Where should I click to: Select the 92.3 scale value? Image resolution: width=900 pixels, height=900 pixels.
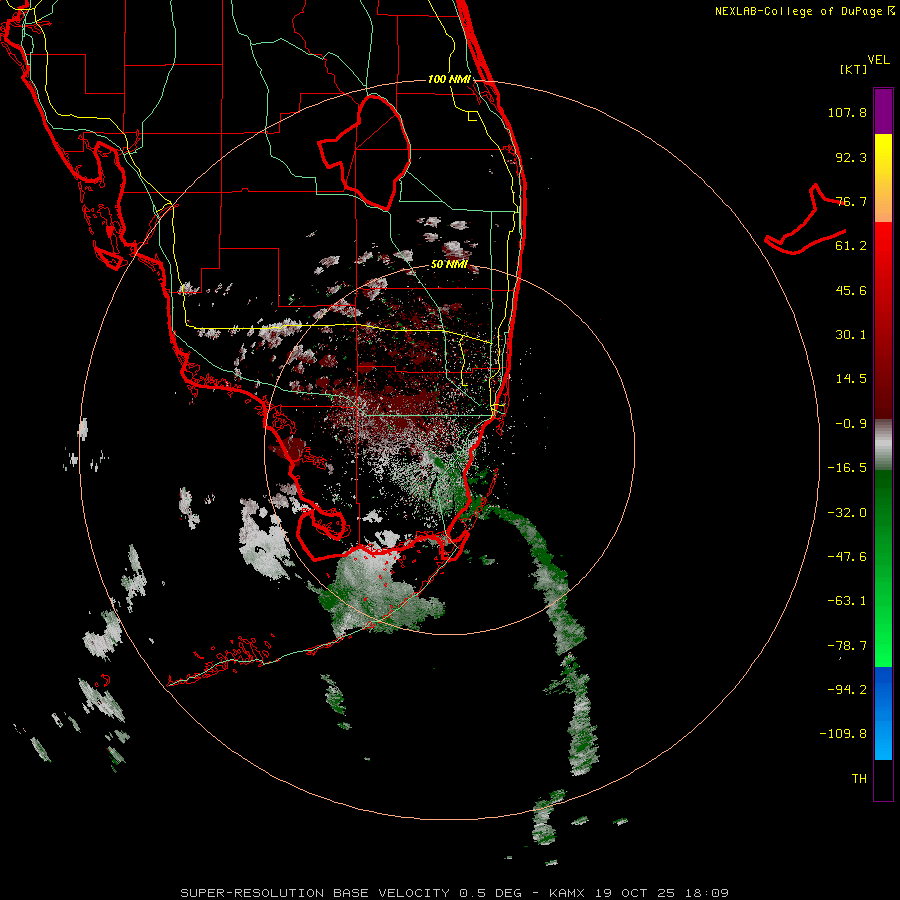[x=851, y=157]
